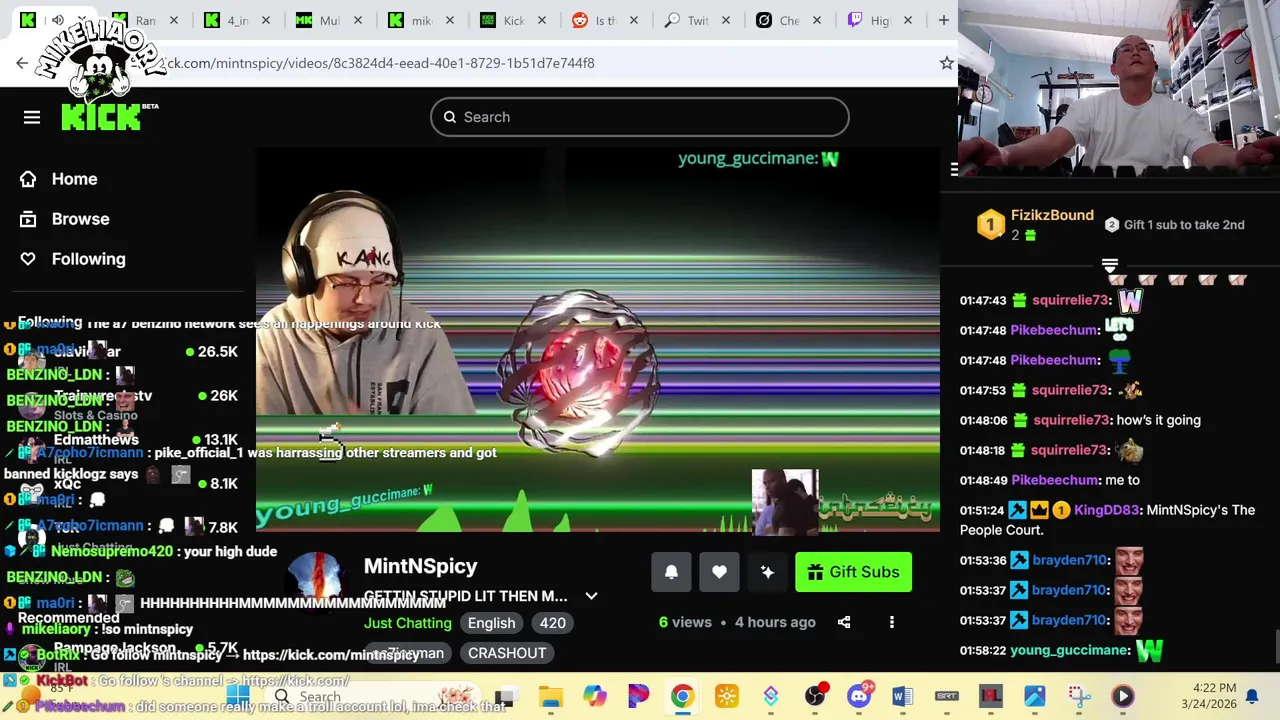The width and height of the screenshot is (1280, 720).
Task: Click 'Gift 1 sub to take 2nd' text
Action: pos(1184,225)
